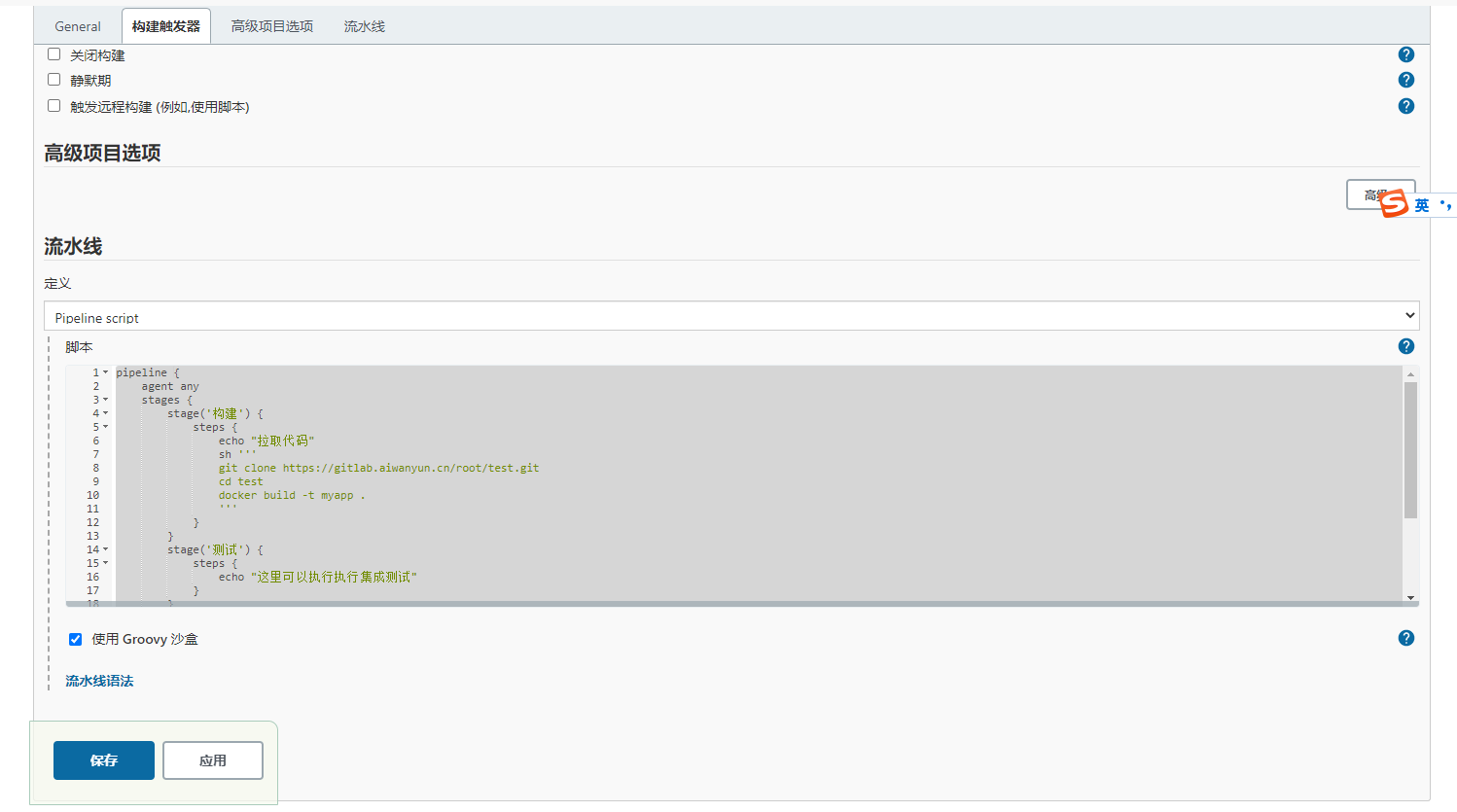Toggle the 英 input language indicator
The width and height of the screenshot is (1457, 812).
1422,205
